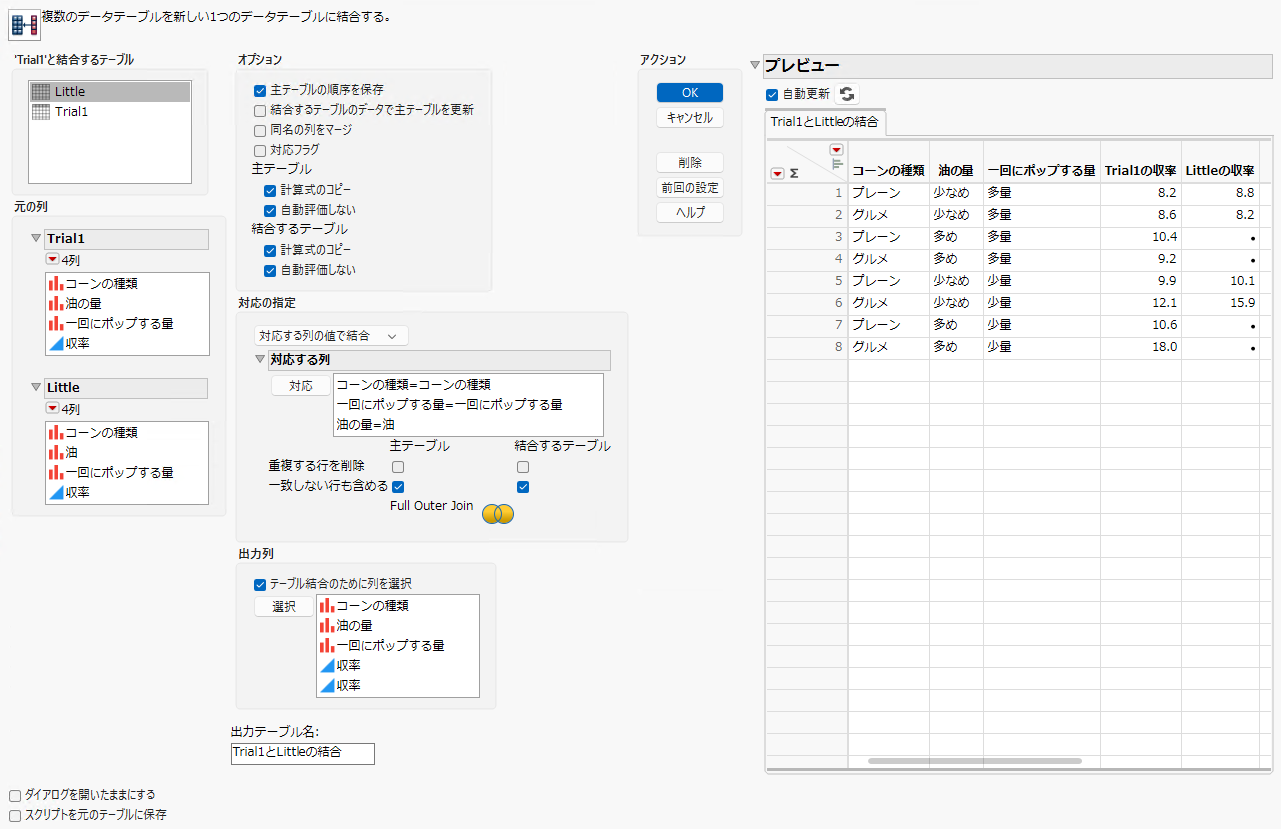Open the red triangle menu under Little

[x=52, y=408]
